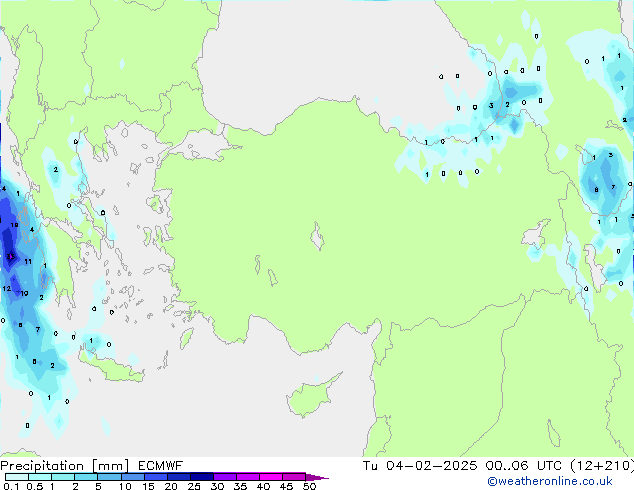634x490 pixels.
Task: Click the ECMWF model label
Action: (152, 465)
